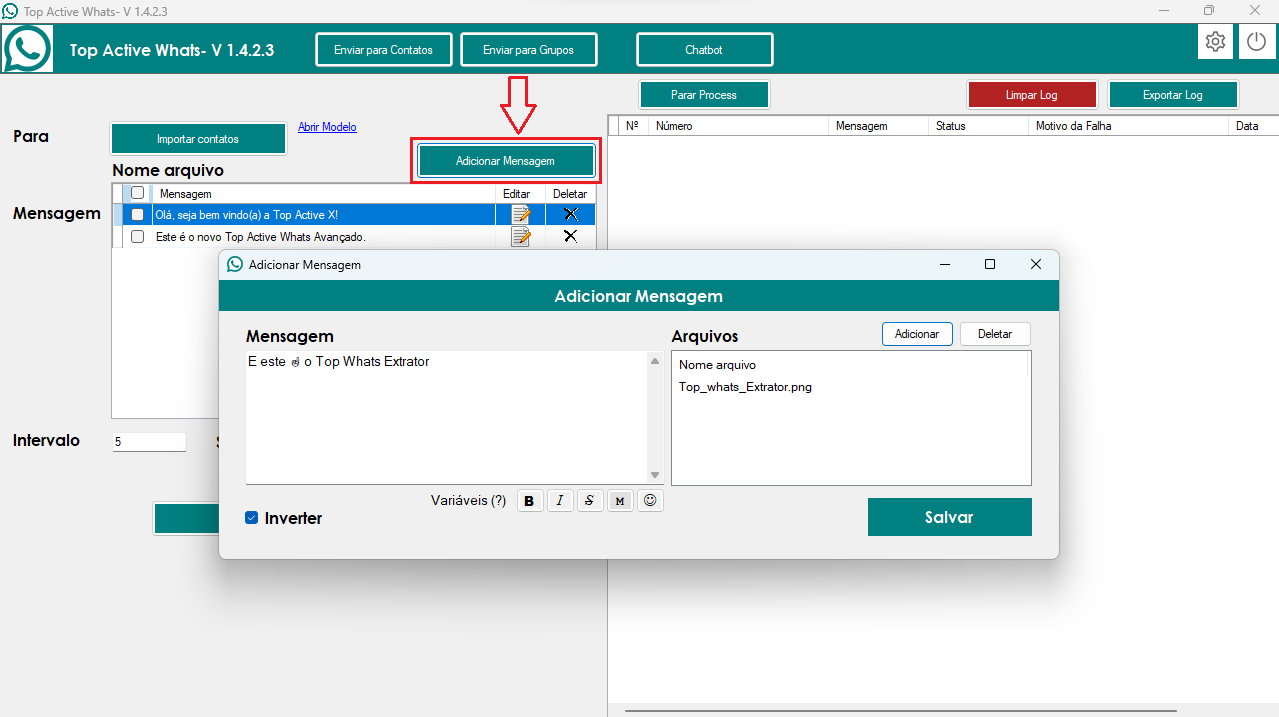Click Adicionar in the Arquivos section
This screenshot has width=1279, height=717.
(x=917, y=334)
